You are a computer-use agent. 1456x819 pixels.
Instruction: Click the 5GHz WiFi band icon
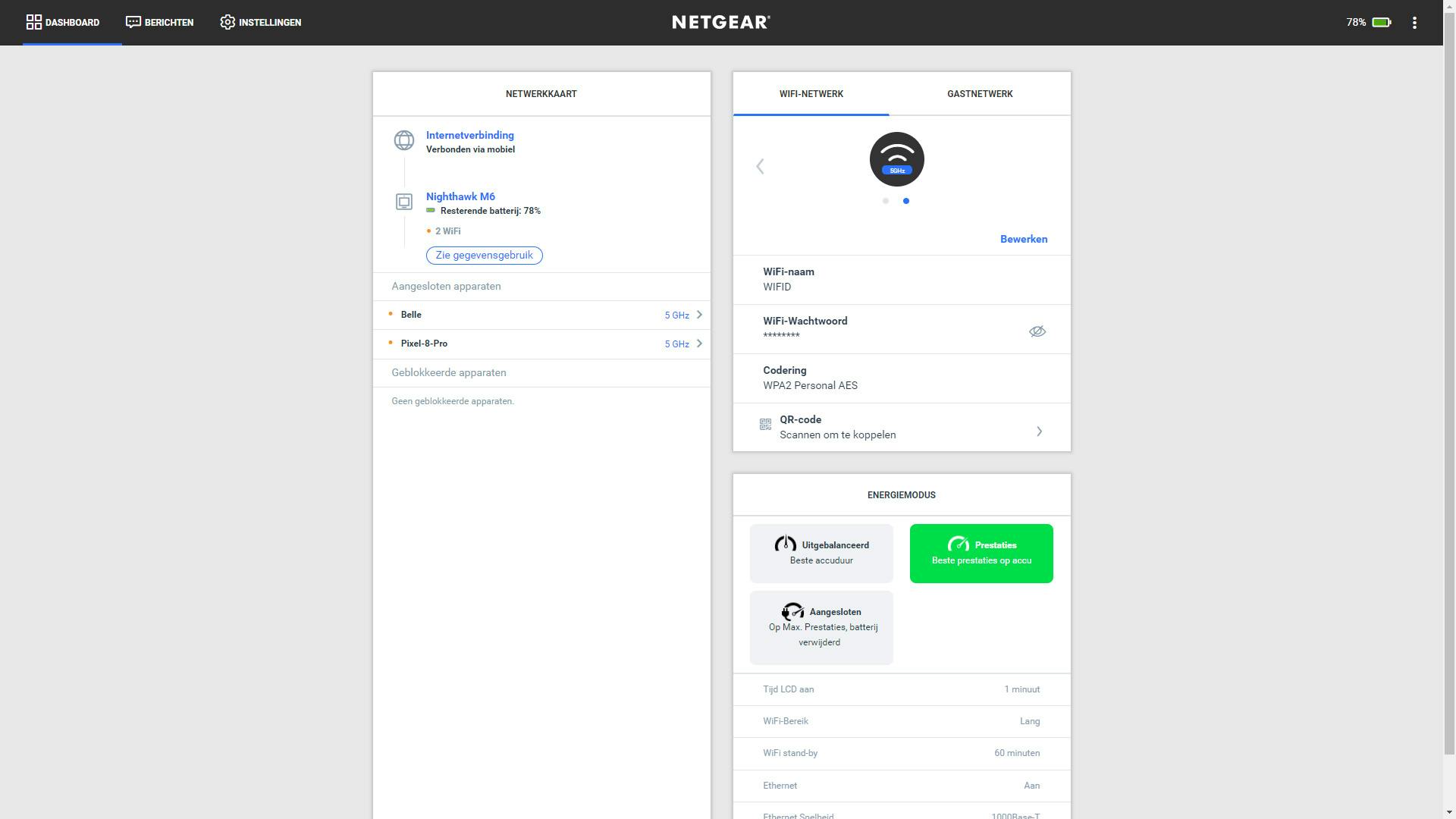[896, 159]
